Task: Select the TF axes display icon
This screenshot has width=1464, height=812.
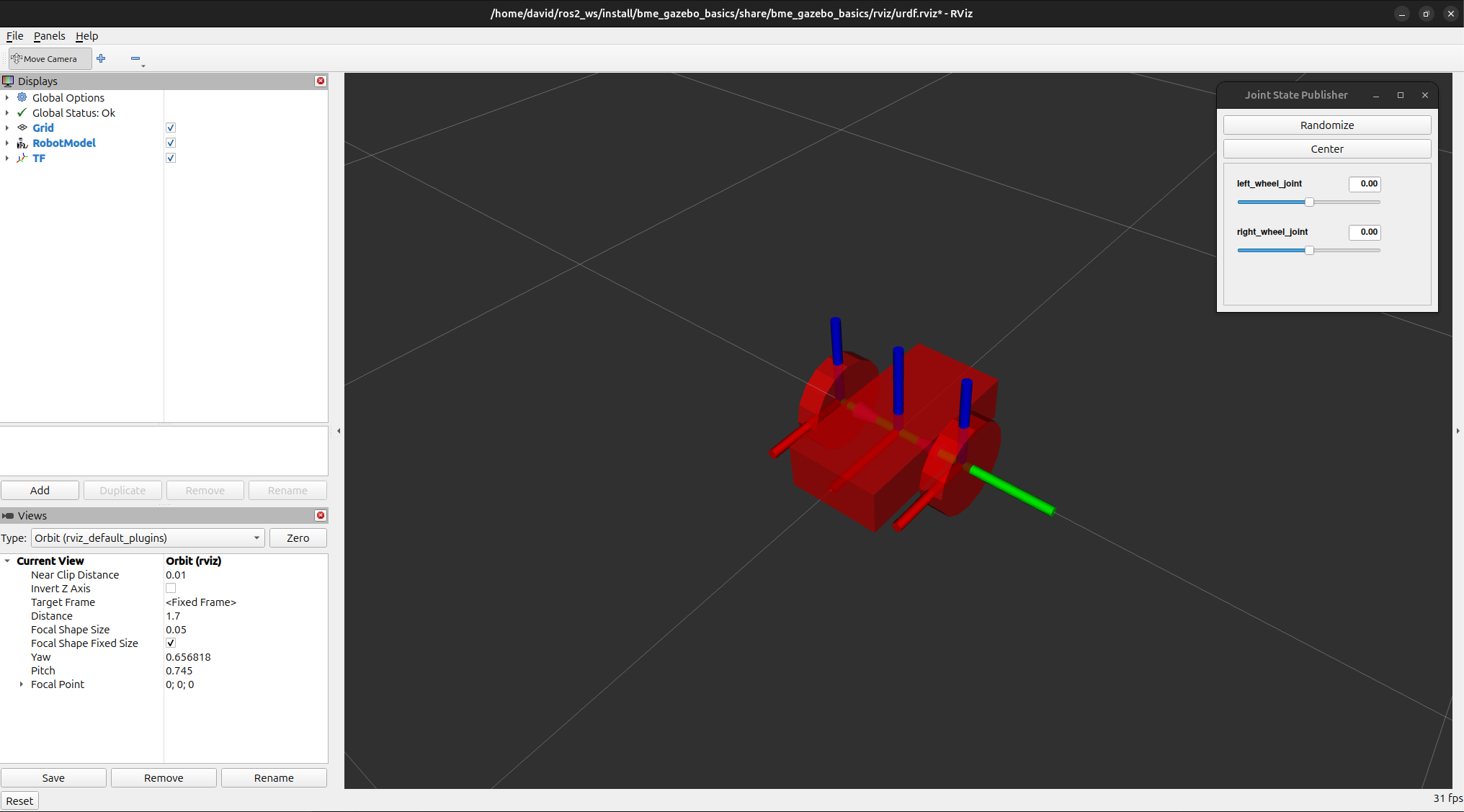Action: coord(22,158)
